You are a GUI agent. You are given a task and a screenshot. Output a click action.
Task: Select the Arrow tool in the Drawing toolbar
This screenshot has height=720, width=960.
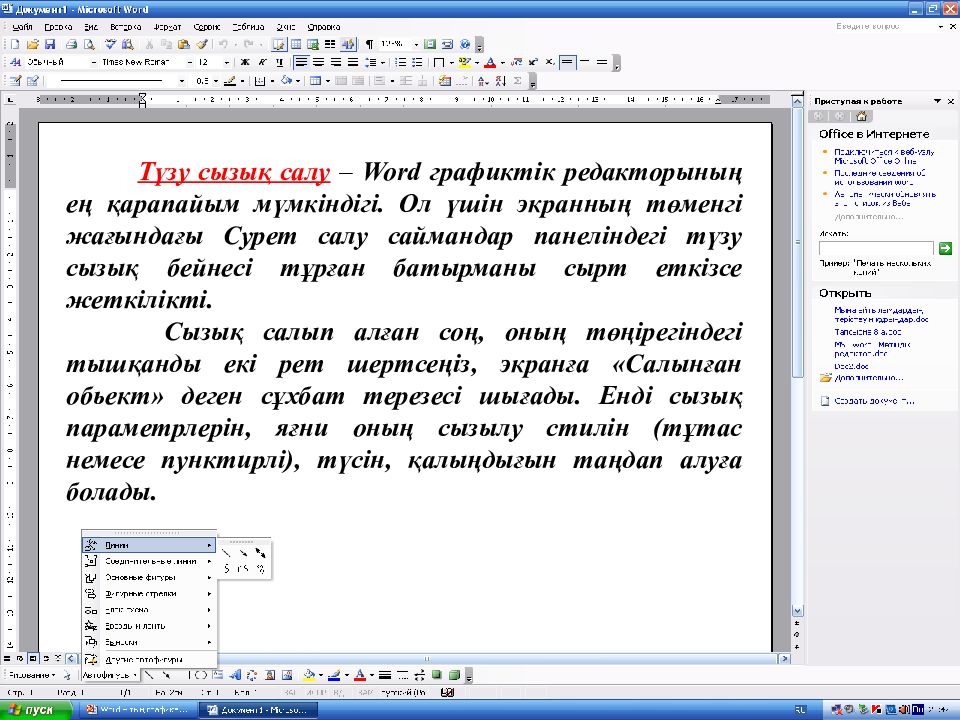[x=166, y=675]
